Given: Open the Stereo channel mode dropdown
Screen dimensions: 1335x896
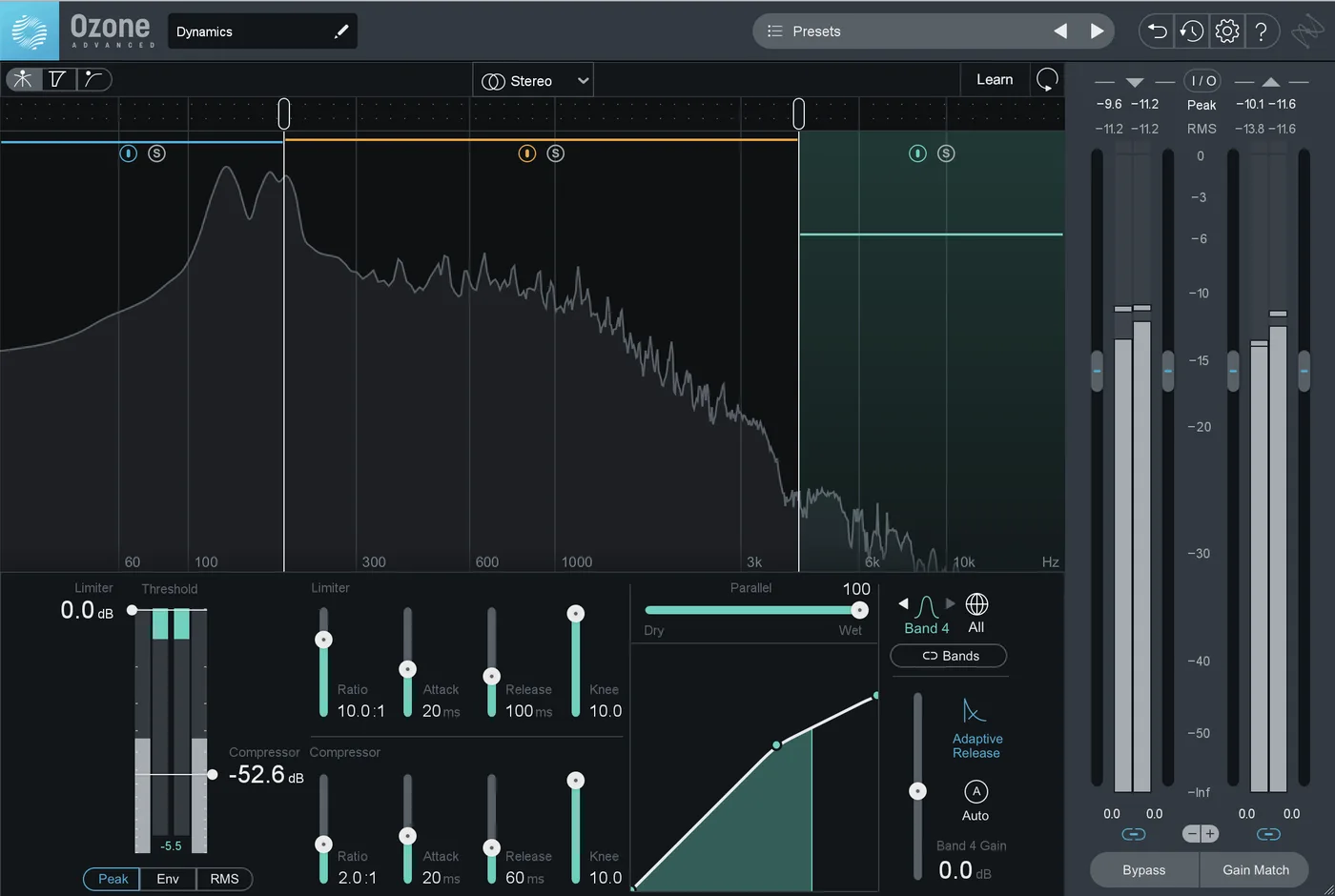Looking at the screenshot, I should pyautogui.click(x=533, y=81).
